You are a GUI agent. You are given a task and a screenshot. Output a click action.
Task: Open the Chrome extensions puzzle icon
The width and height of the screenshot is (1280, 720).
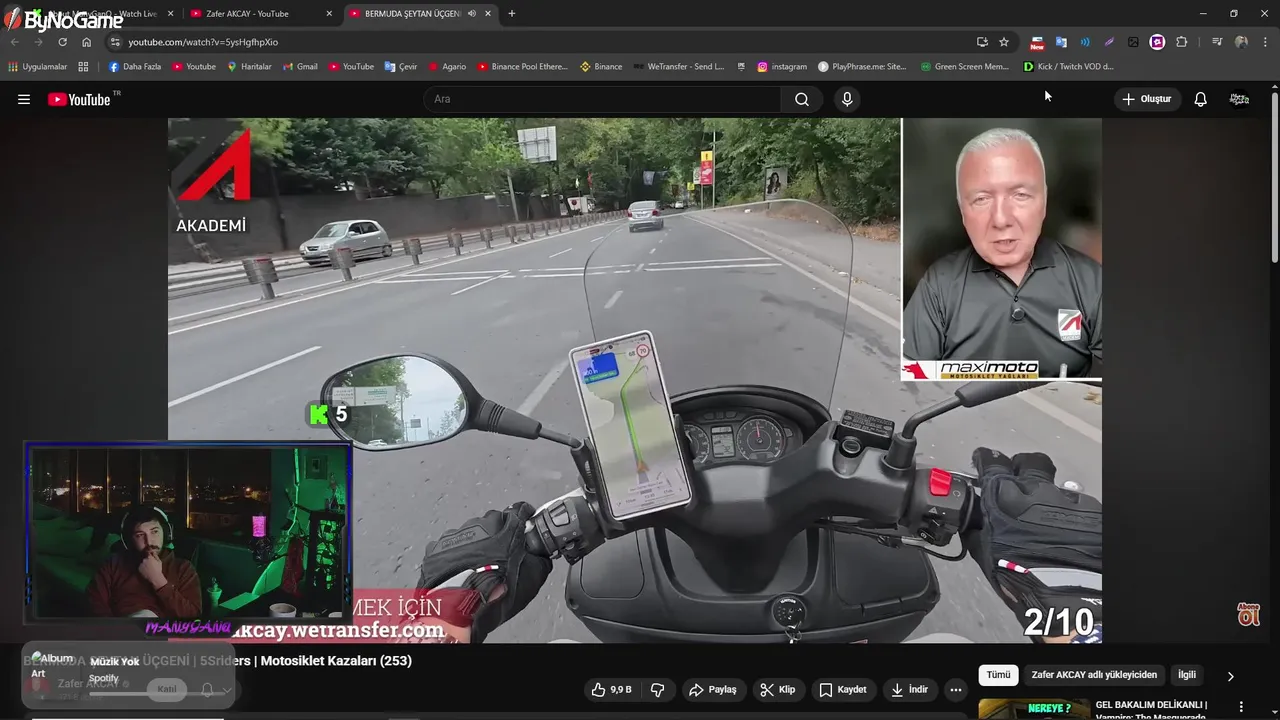(1182, 42)
